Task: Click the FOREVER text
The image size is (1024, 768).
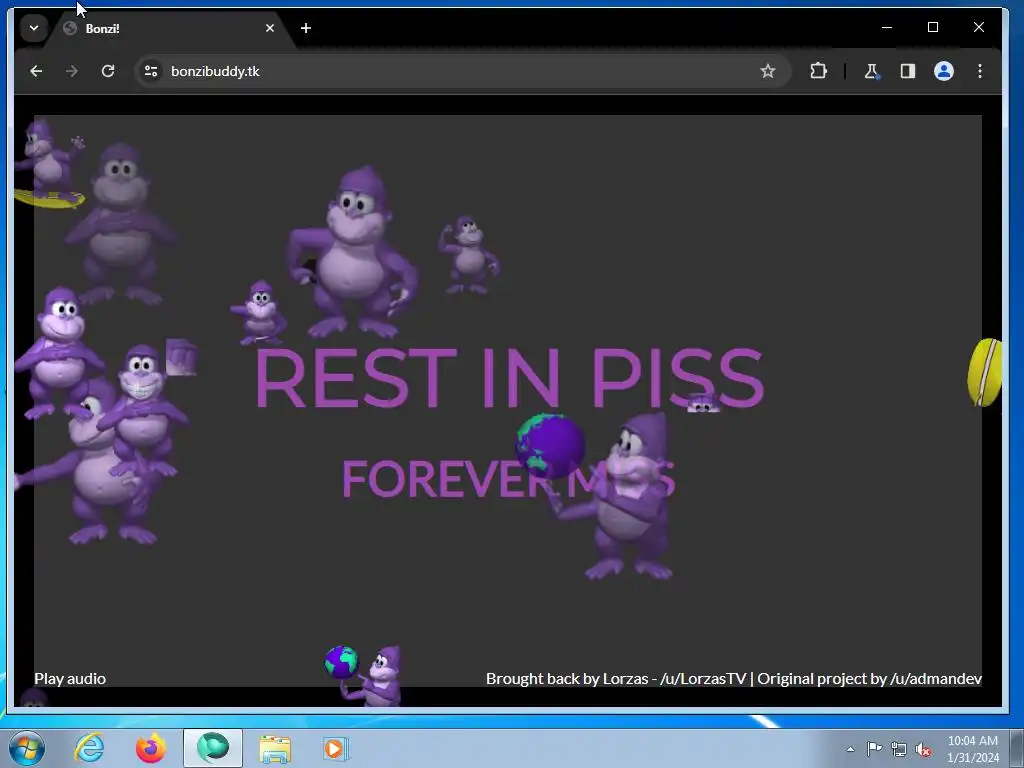Action: [x=446, y=479]
